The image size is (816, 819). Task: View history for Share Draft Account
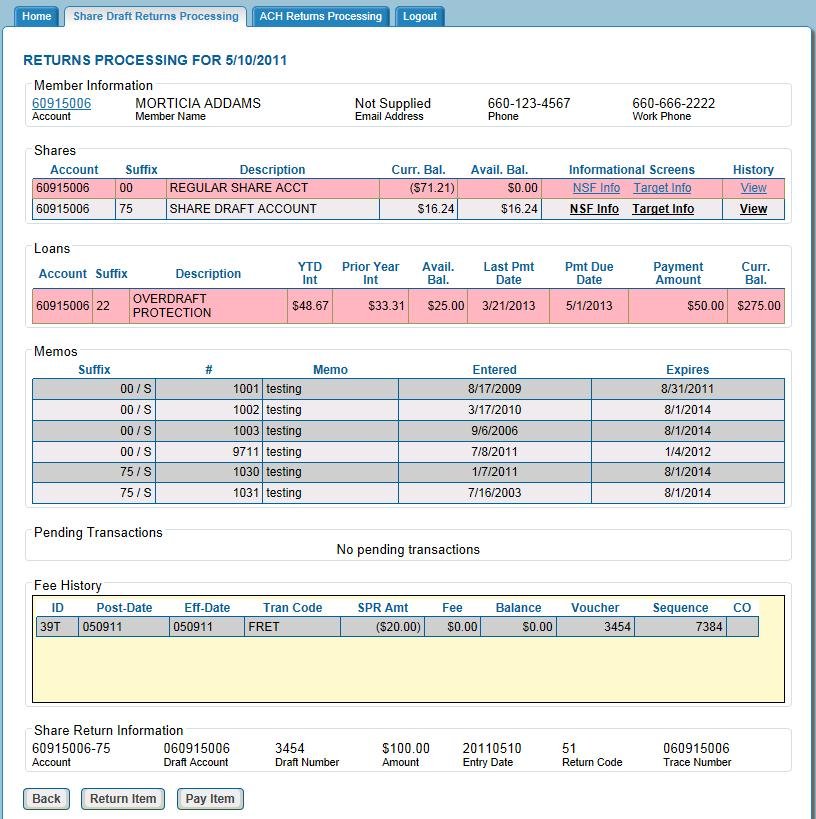[753, 209]
